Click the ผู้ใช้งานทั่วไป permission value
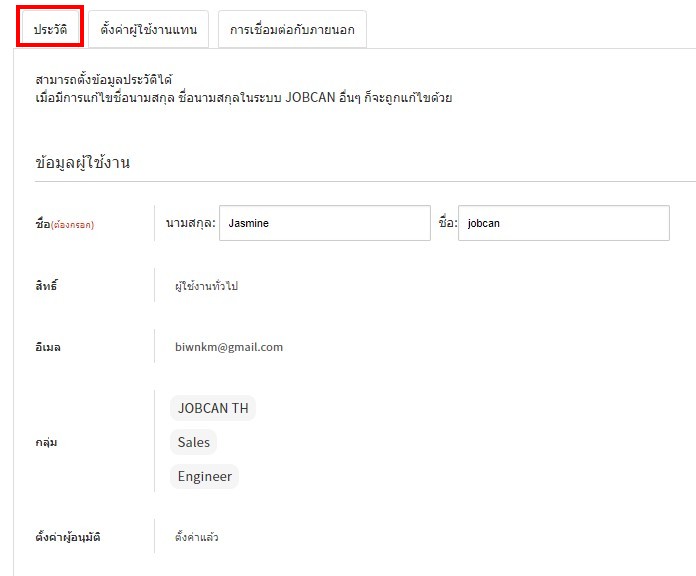Image resolution: width=696 pixels, height=576 pixels. [206, 286]
